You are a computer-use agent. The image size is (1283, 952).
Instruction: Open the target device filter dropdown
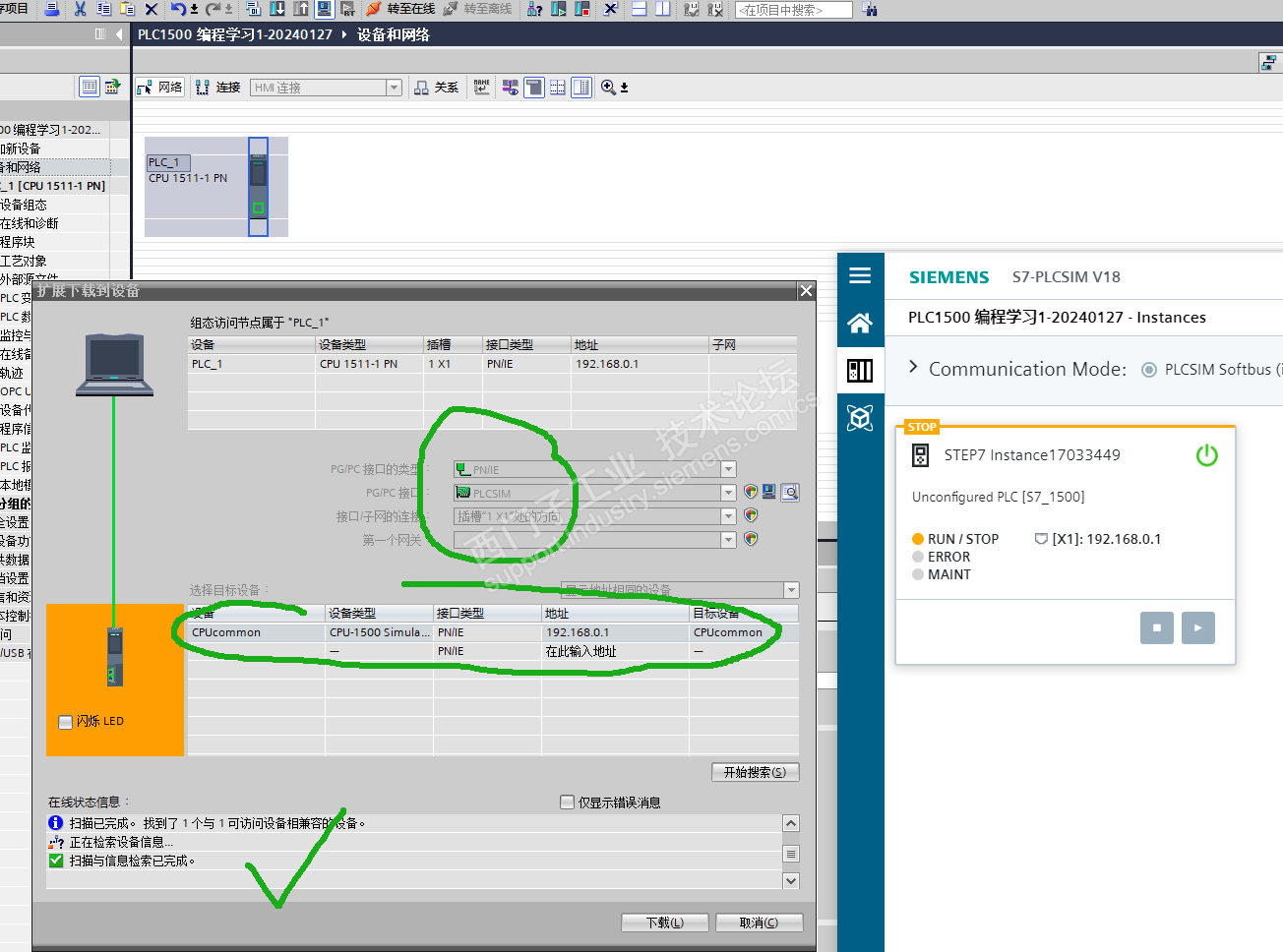(791, 590)
